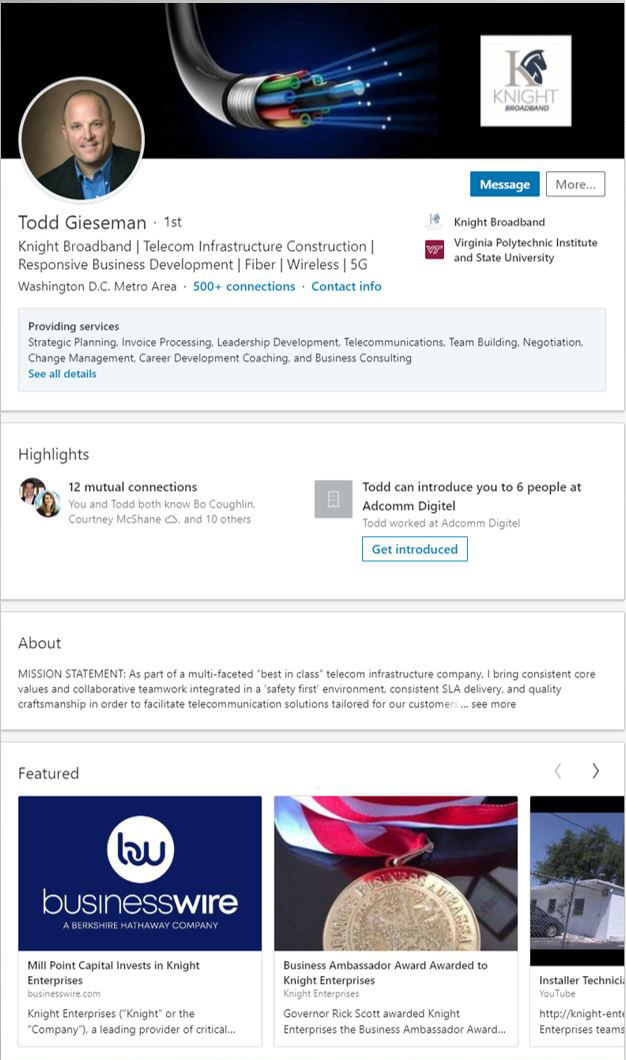Open the Contact info link

tap(346, 286)
